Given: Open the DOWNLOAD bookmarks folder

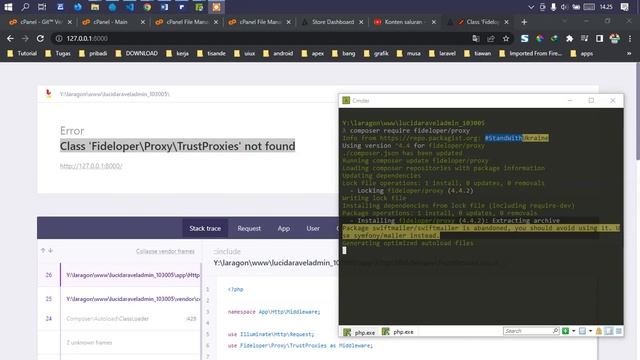Looking at the screenshot, I should tap(137, 53).
